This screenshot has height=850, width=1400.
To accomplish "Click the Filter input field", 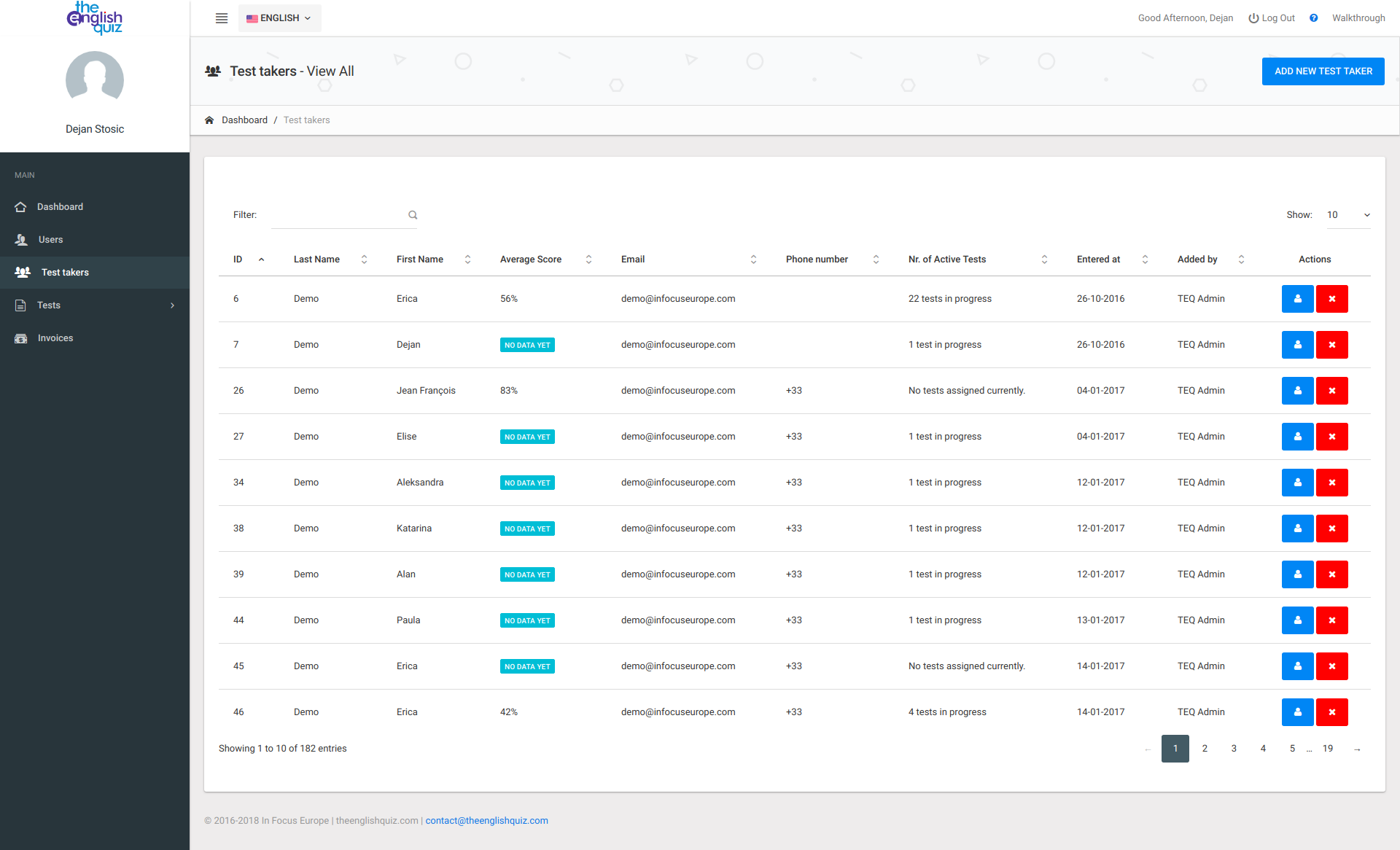I will pyautogui.click(x=340, y=213).
